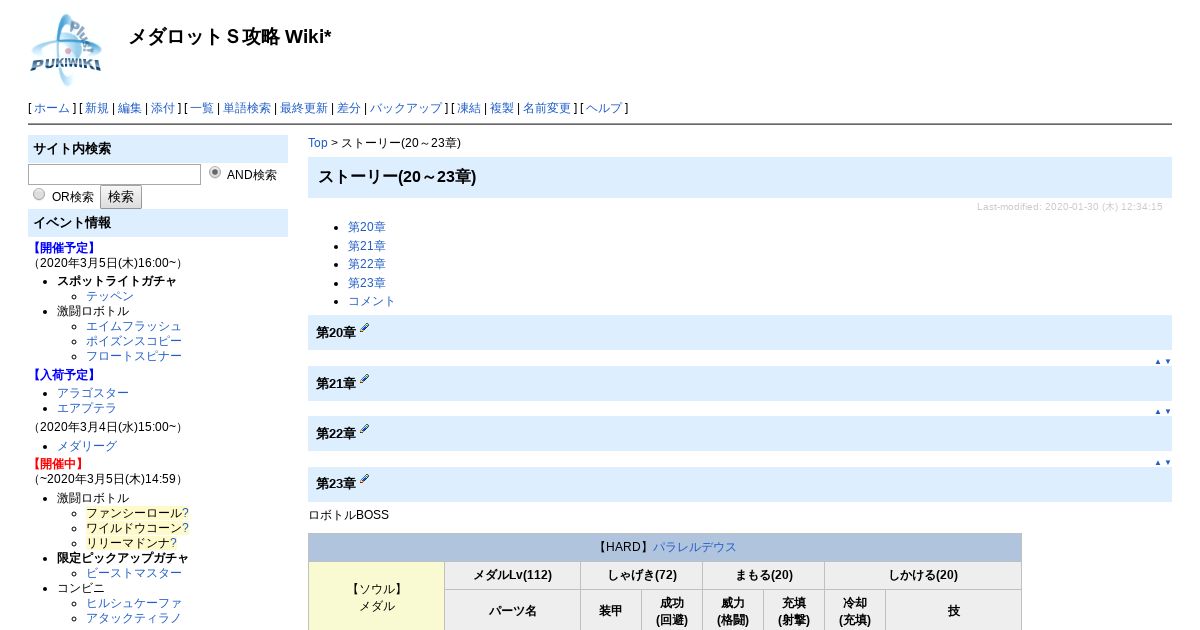Click the メダルLv(112) table header
Image resolution: width=1200 pixels, height=630 pixels.
[x=512, y=575]
